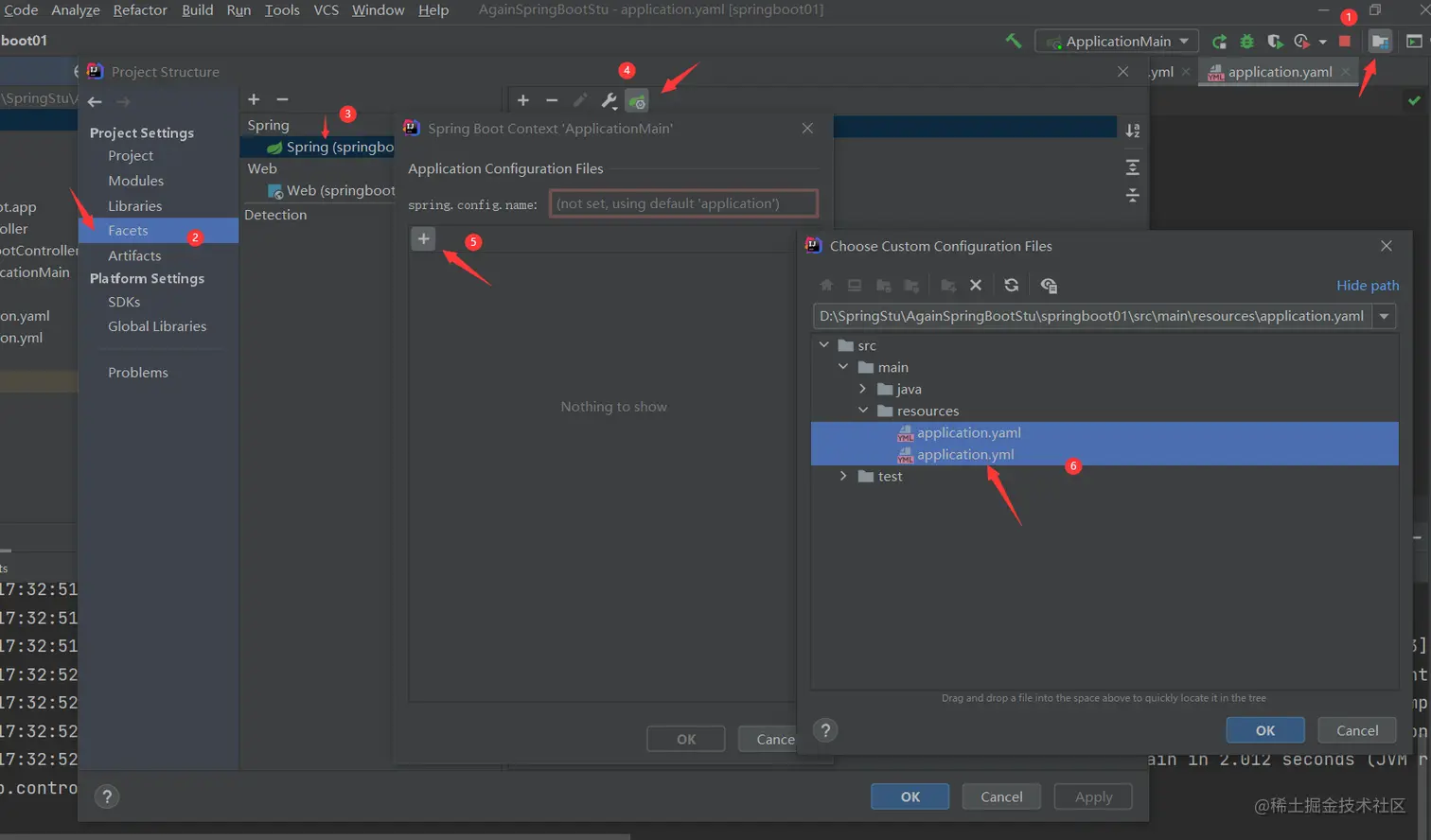This screenshot has width=1431, height=840.
Task: Click minus above the Spring facets list
Action: pyautogui.click(x=282, y=99)
